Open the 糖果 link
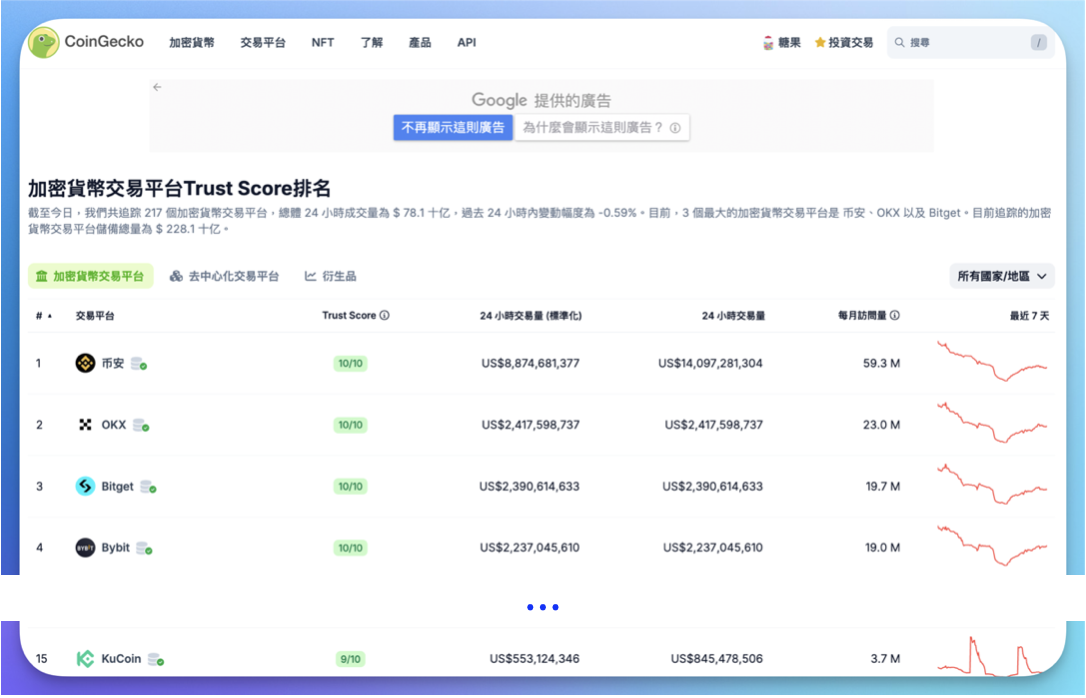This screenshot has width=1086, height=698. point(782,42)
